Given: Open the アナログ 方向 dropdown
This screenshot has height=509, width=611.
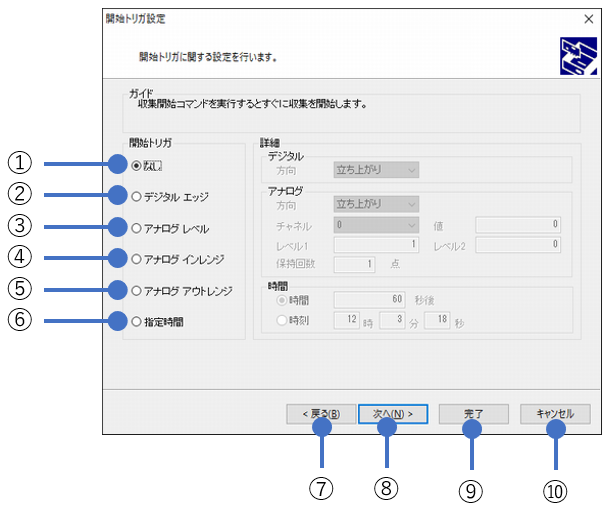Looking at the screenshot, I should click(377, 204).
